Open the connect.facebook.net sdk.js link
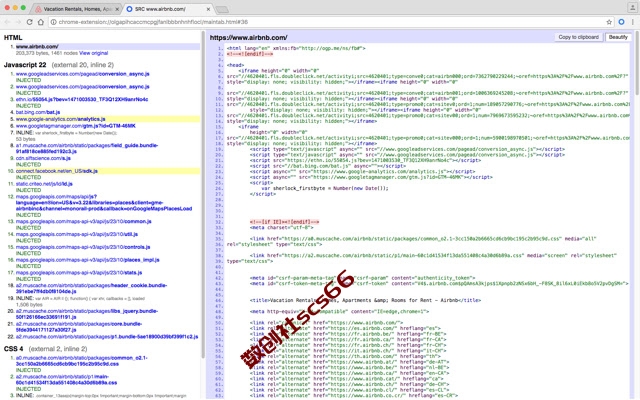This screenshot has width=640, height=400. (57, 171)
